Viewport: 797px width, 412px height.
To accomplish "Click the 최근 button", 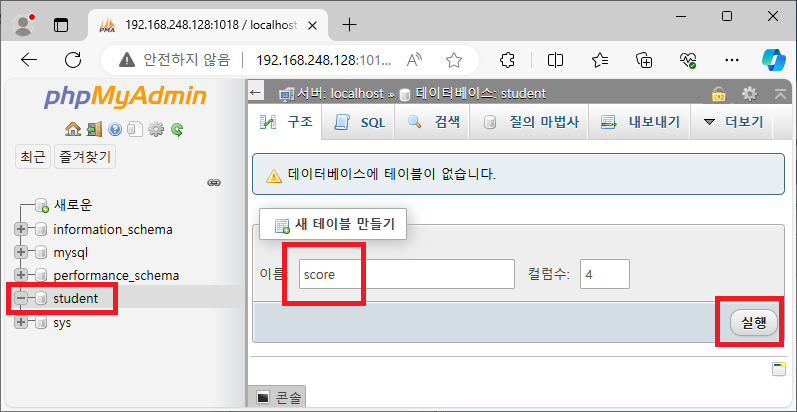I will pos(33,156).
